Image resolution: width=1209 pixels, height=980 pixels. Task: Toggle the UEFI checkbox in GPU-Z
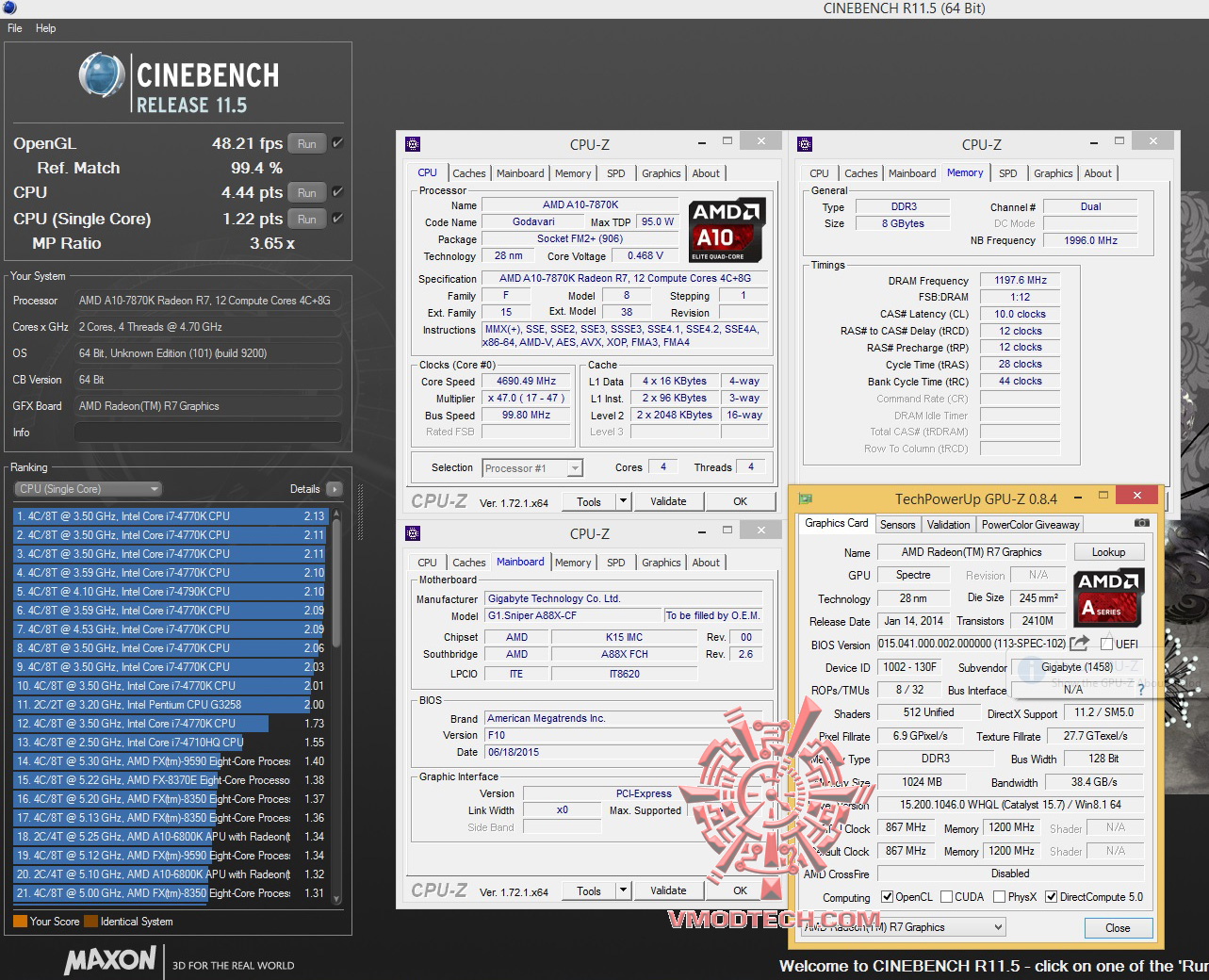[x=1106, y=645]
